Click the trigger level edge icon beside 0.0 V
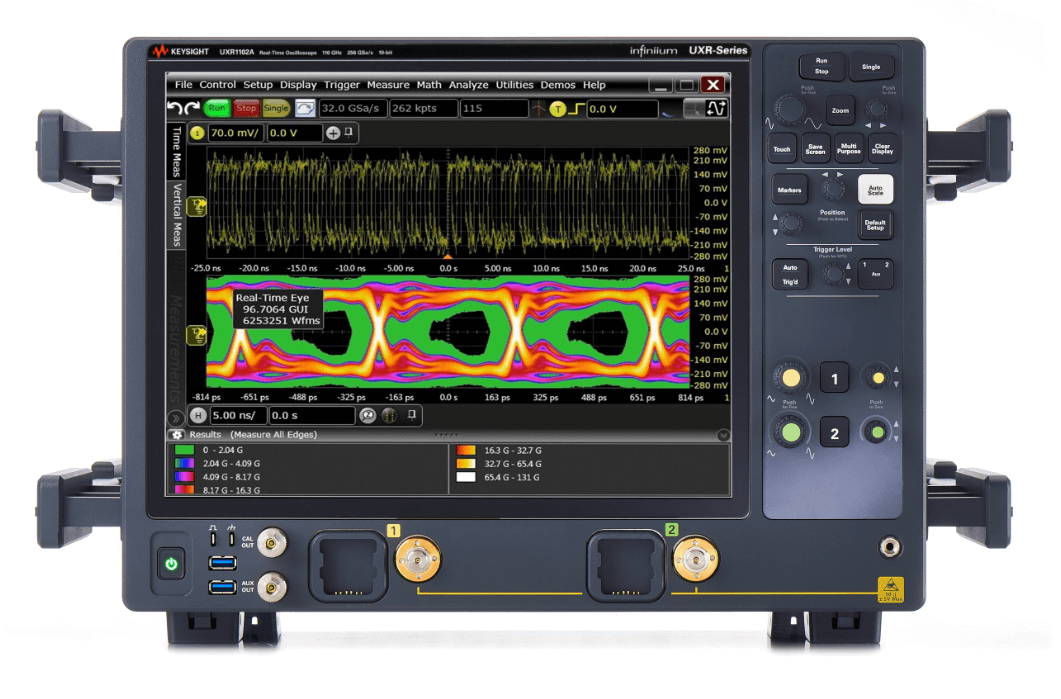This screenshot has height=699, width=1061. [x=576, y=109]
